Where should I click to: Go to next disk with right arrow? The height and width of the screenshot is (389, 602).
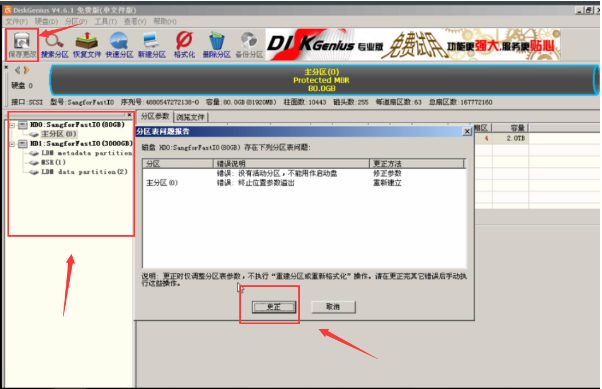click(x=26, y=70)
